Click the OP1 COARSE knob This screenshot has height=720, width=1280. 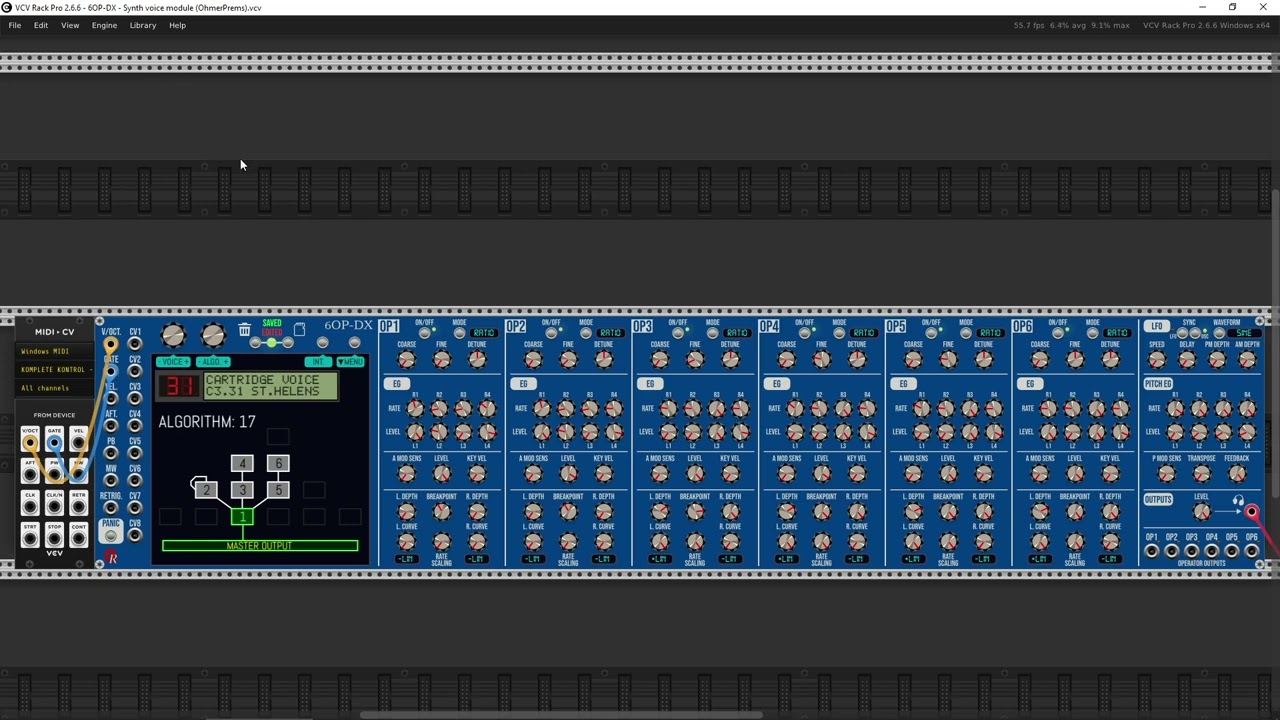[x=406, y=360]
